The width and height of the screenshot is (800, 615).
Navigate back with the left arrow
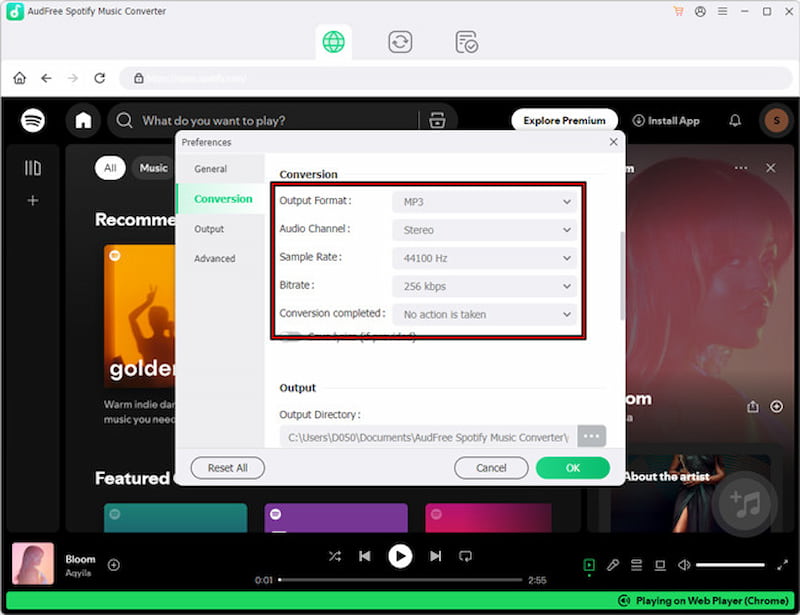46,78
